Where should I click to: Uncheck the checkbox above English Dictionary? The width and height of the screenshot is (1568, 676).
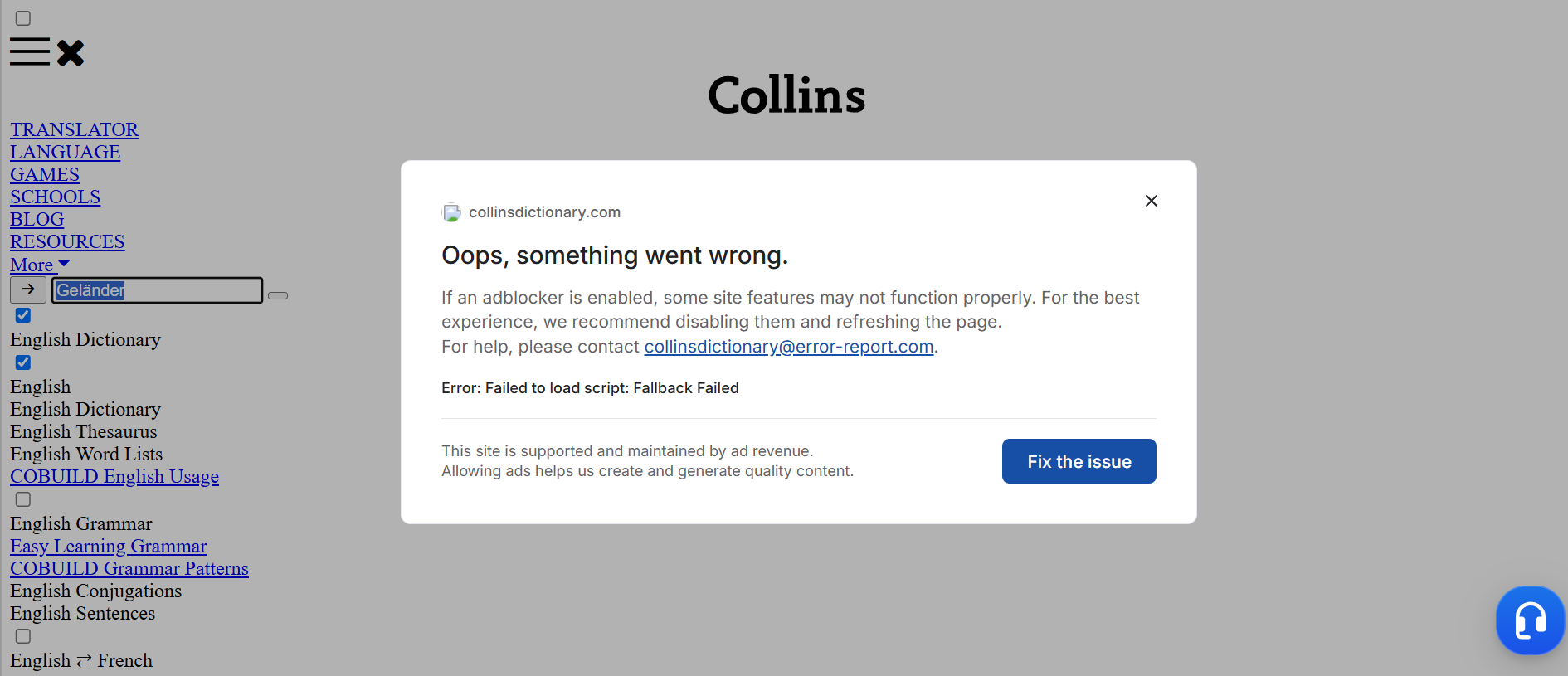[x=23, y=315]
